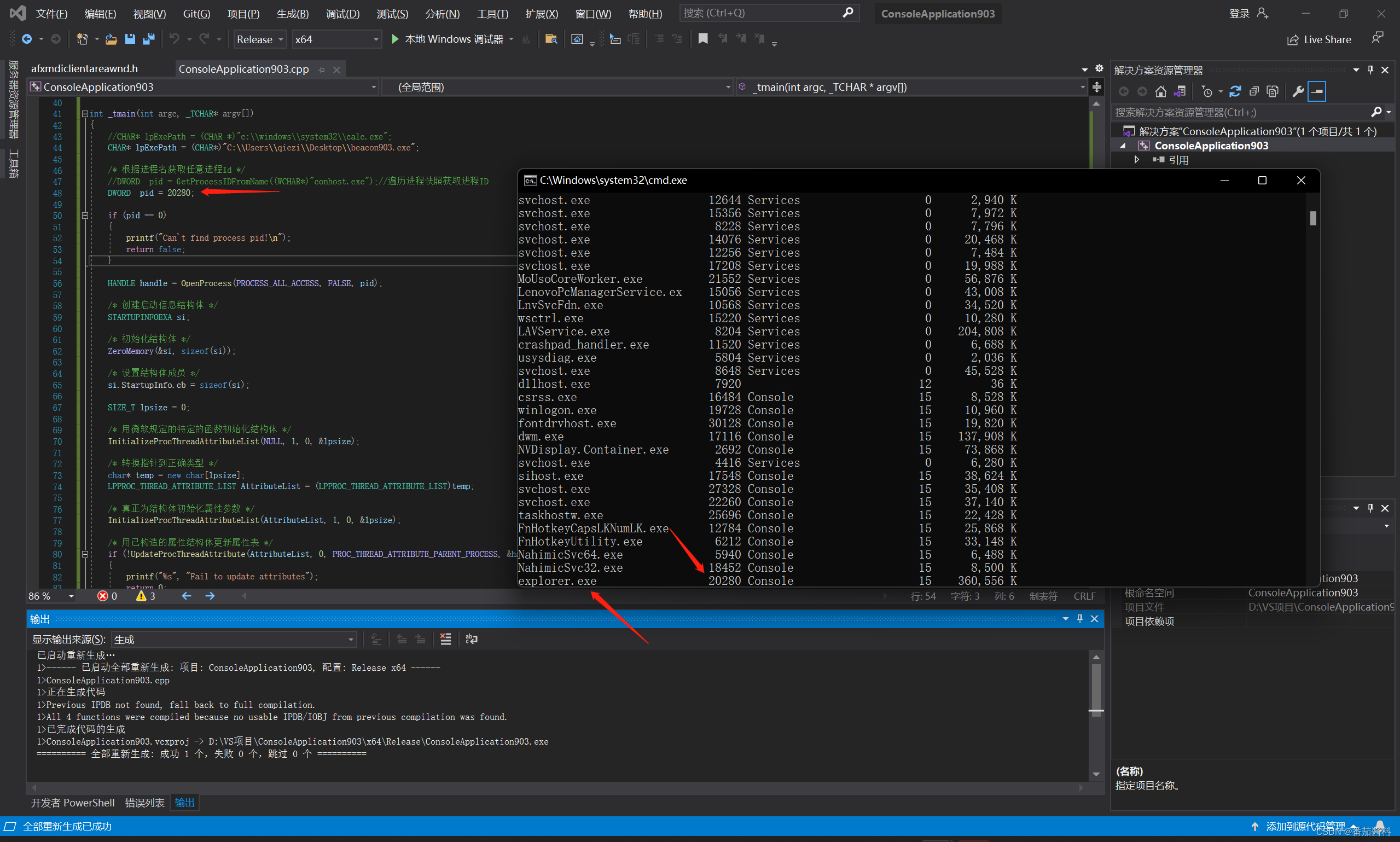Screen dimensions: 1400x842
Task: Open Live Share
Action: tap(1319, 40)
